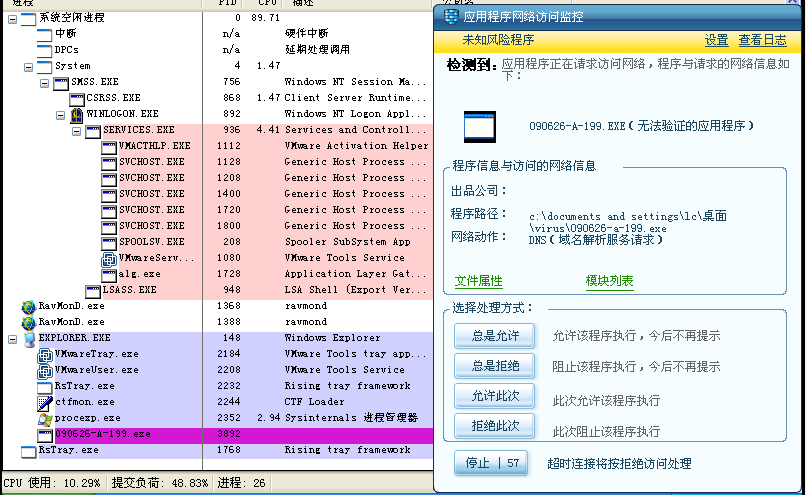Click the RsTray.exe icon for PID 1768

28,452
